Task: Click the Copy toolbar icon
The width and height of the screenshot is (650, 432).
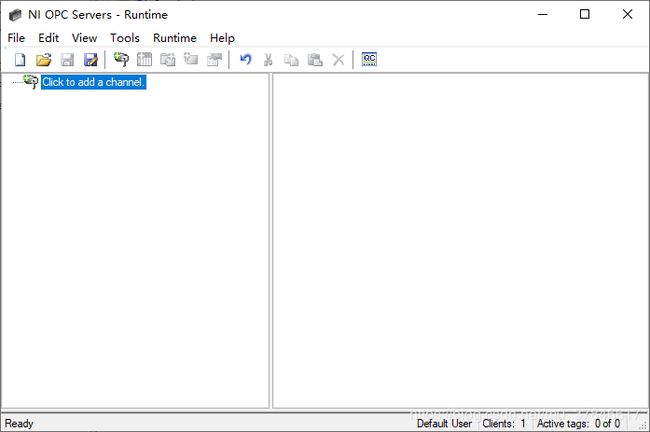Action: tap(291, 60)
